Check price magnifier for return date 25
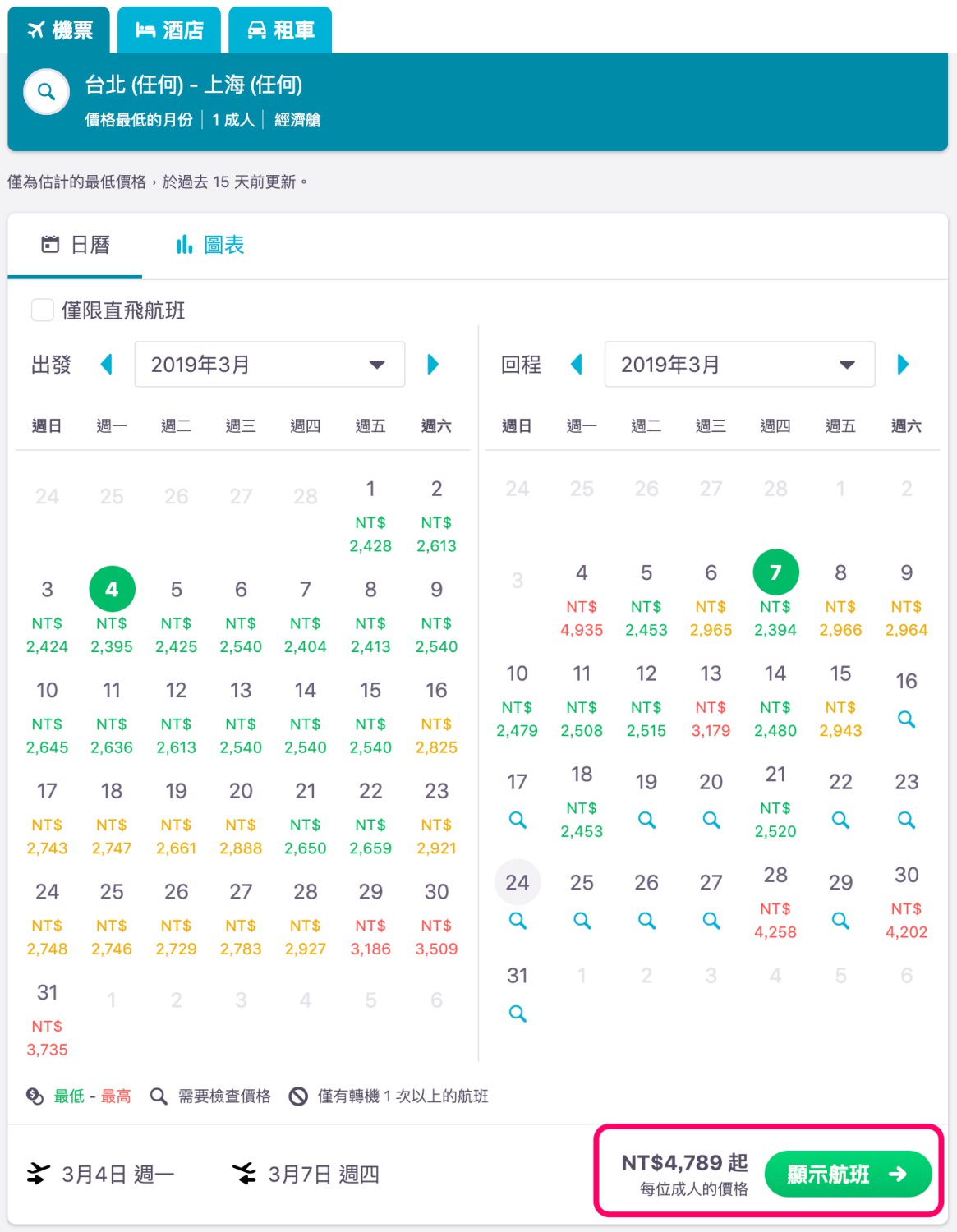 [582, 921]
